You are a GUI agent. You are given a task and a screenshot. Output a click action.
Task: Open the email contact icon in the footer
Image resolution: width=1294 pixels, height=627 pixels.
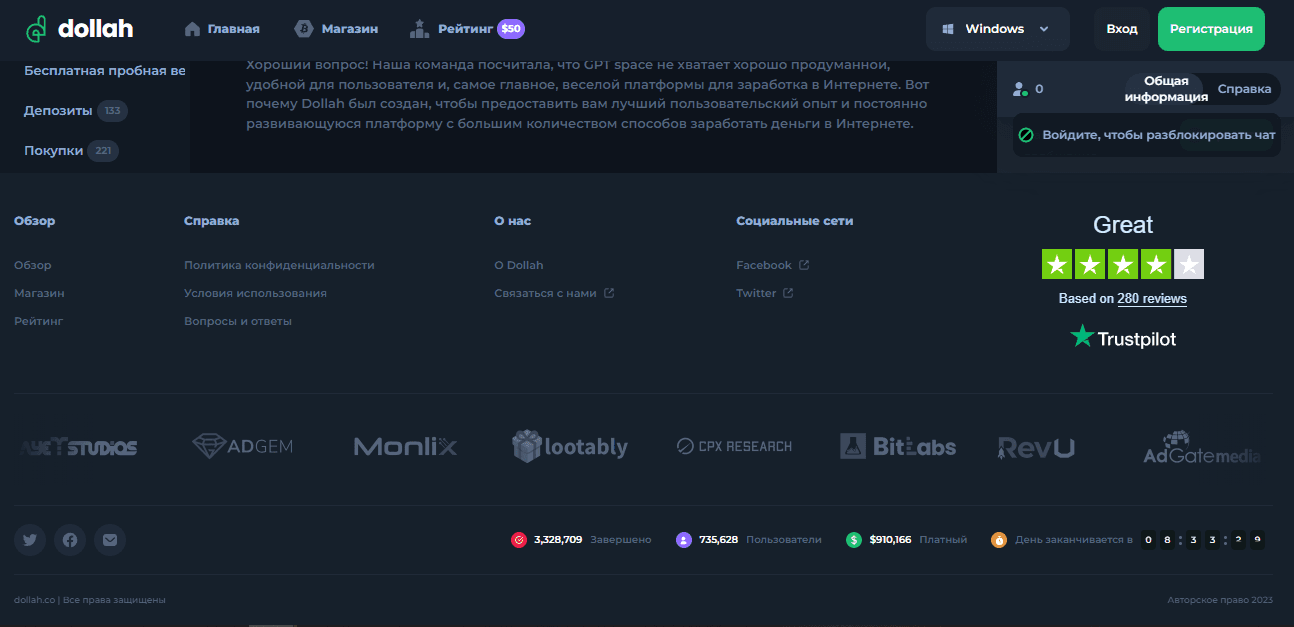(110, 539)
